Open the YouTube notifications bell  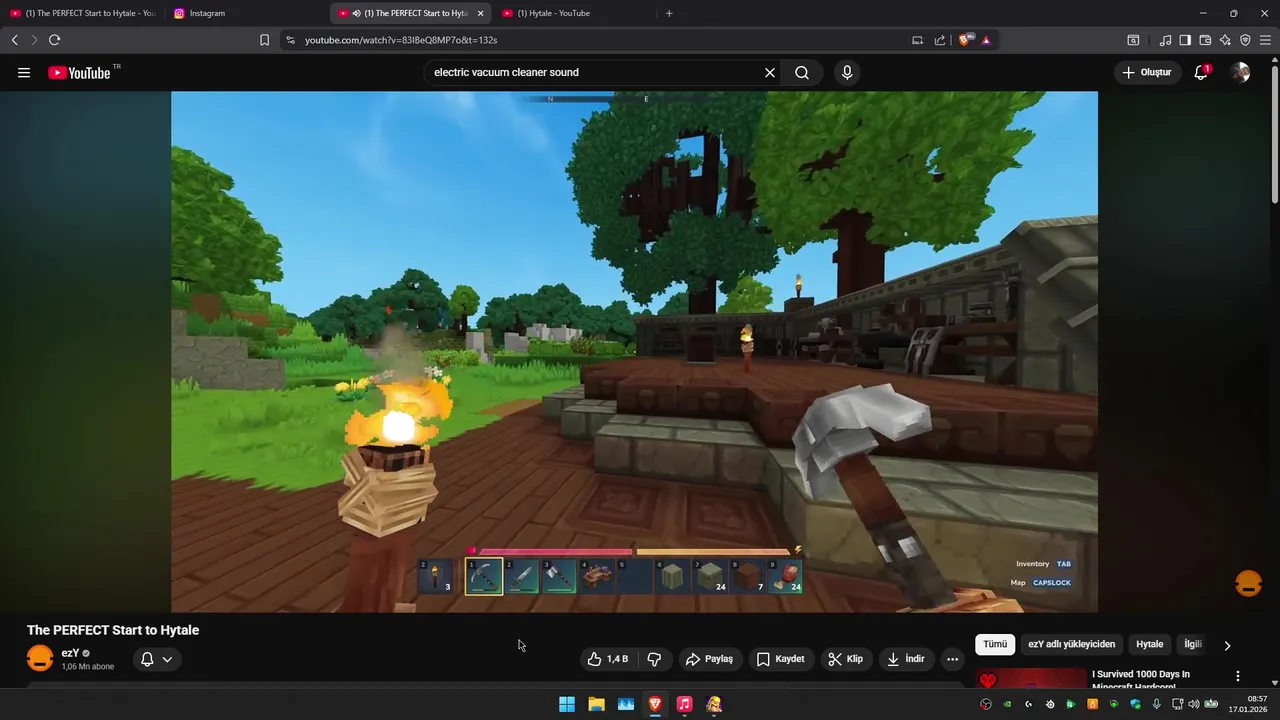tap(1201, 72)
